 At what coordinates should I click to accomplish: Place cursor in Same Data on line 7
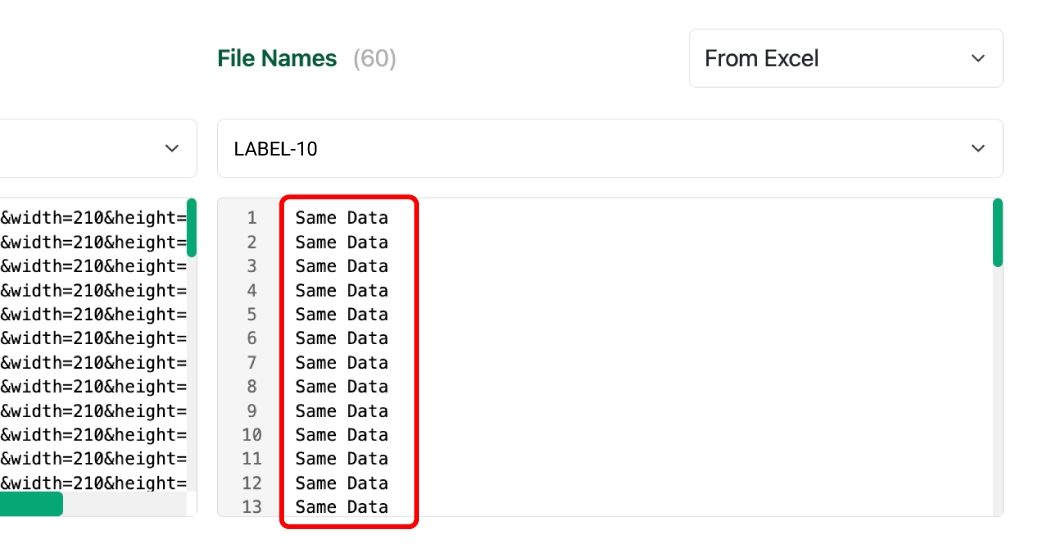click(x=341, y=363)
